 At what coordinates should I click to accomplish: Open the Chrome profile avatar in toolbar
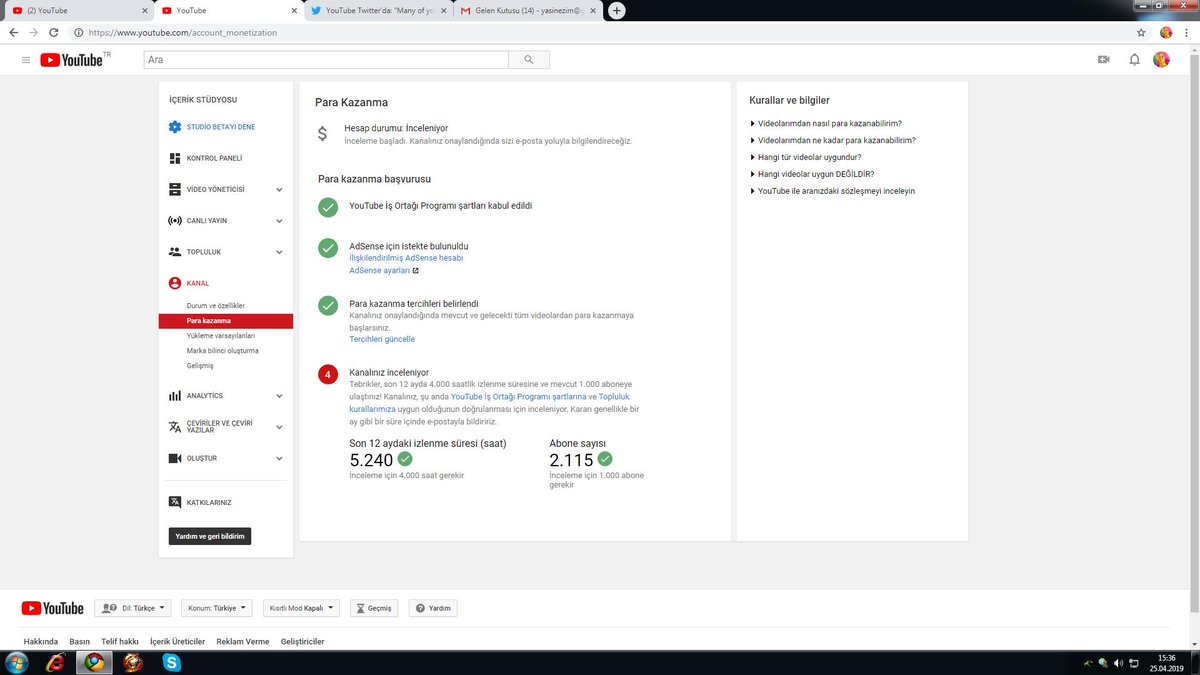tap(1166, 32)
